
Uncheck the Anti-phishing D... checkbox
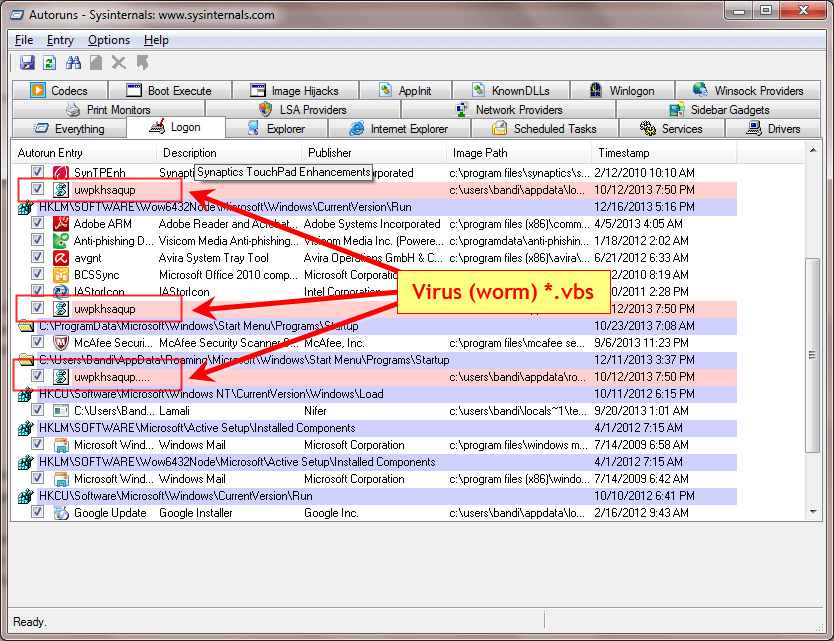pos(37,239)
